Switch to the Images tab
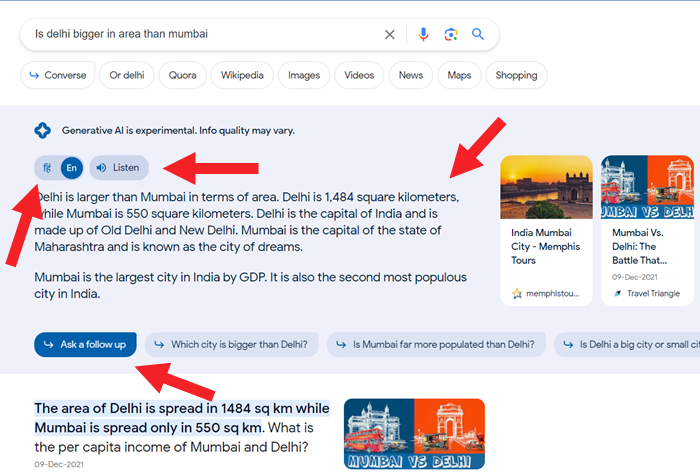Screen dimensions: 700x476 click(304, 75)
